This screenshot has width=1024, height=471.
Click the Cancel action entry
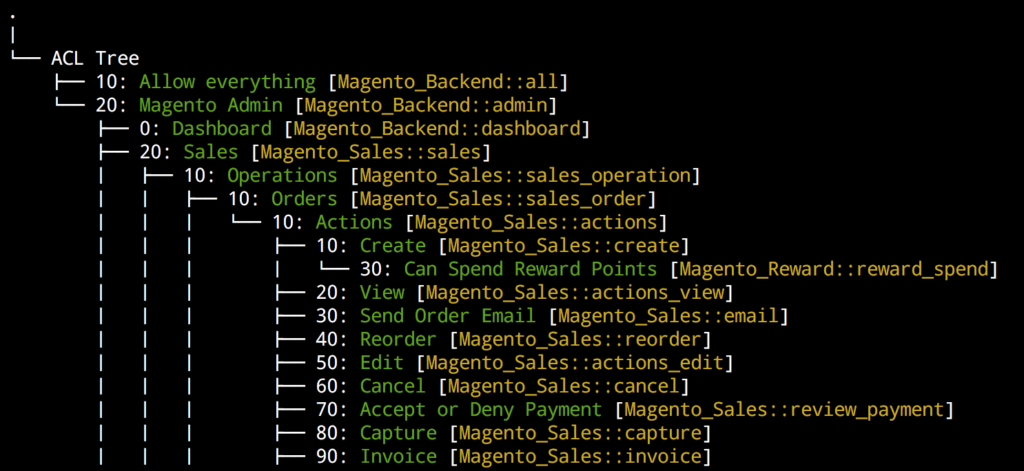coord(392,387)
